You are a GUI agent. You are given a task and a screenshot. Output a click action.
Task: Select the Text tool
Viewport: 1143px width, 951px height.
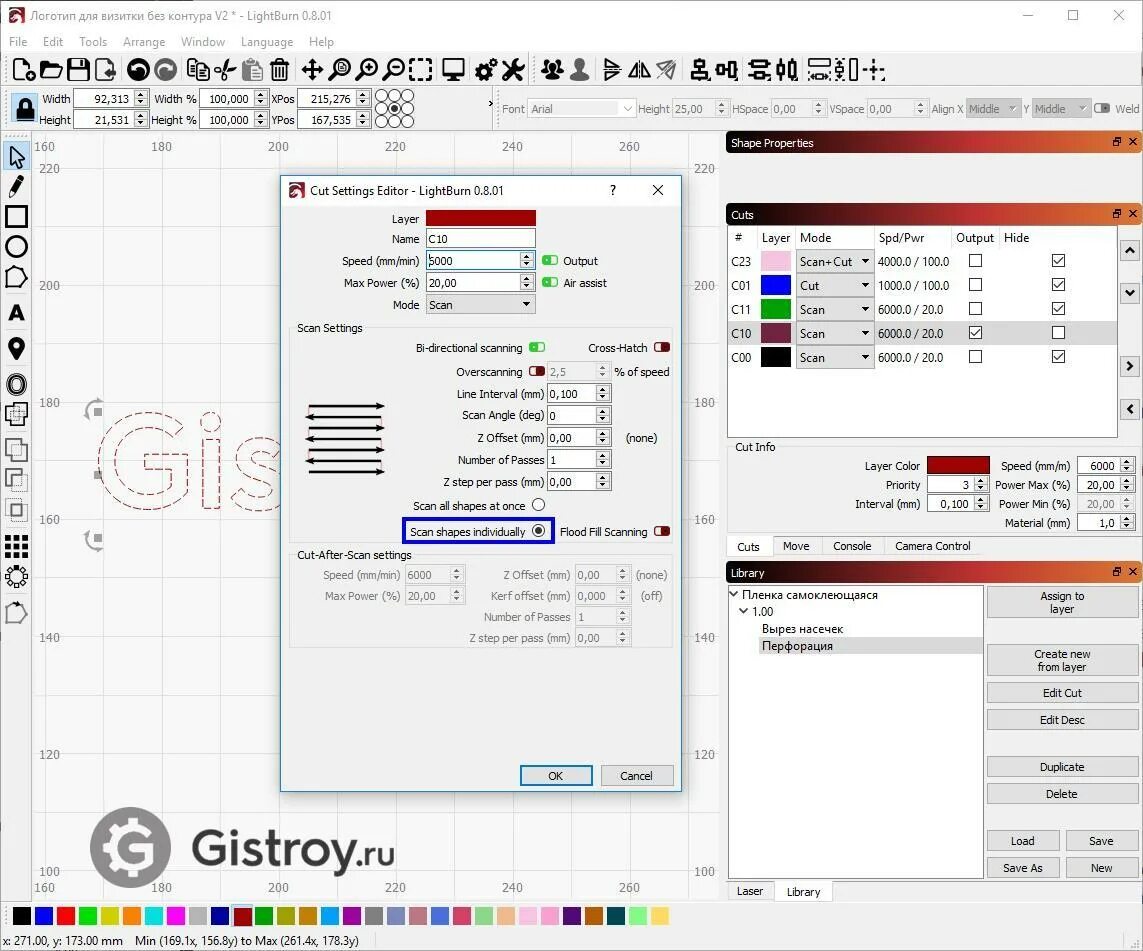click(17, 313)
